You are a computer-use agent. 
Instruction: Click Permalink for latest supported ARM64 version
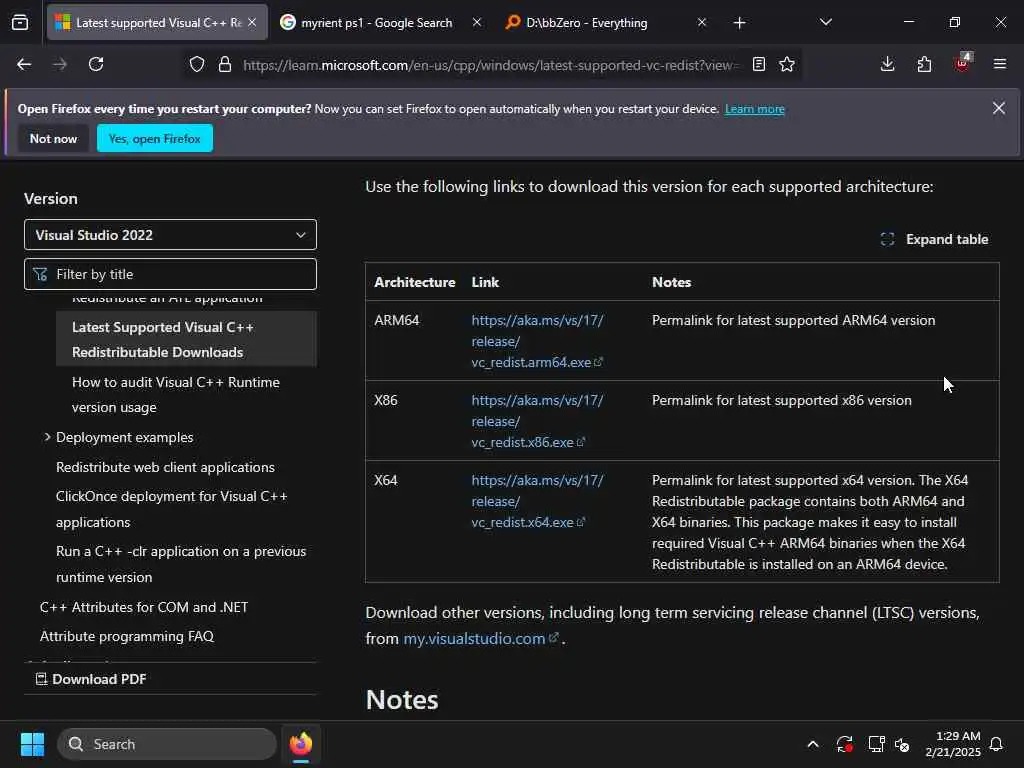[x=793, y=320]
